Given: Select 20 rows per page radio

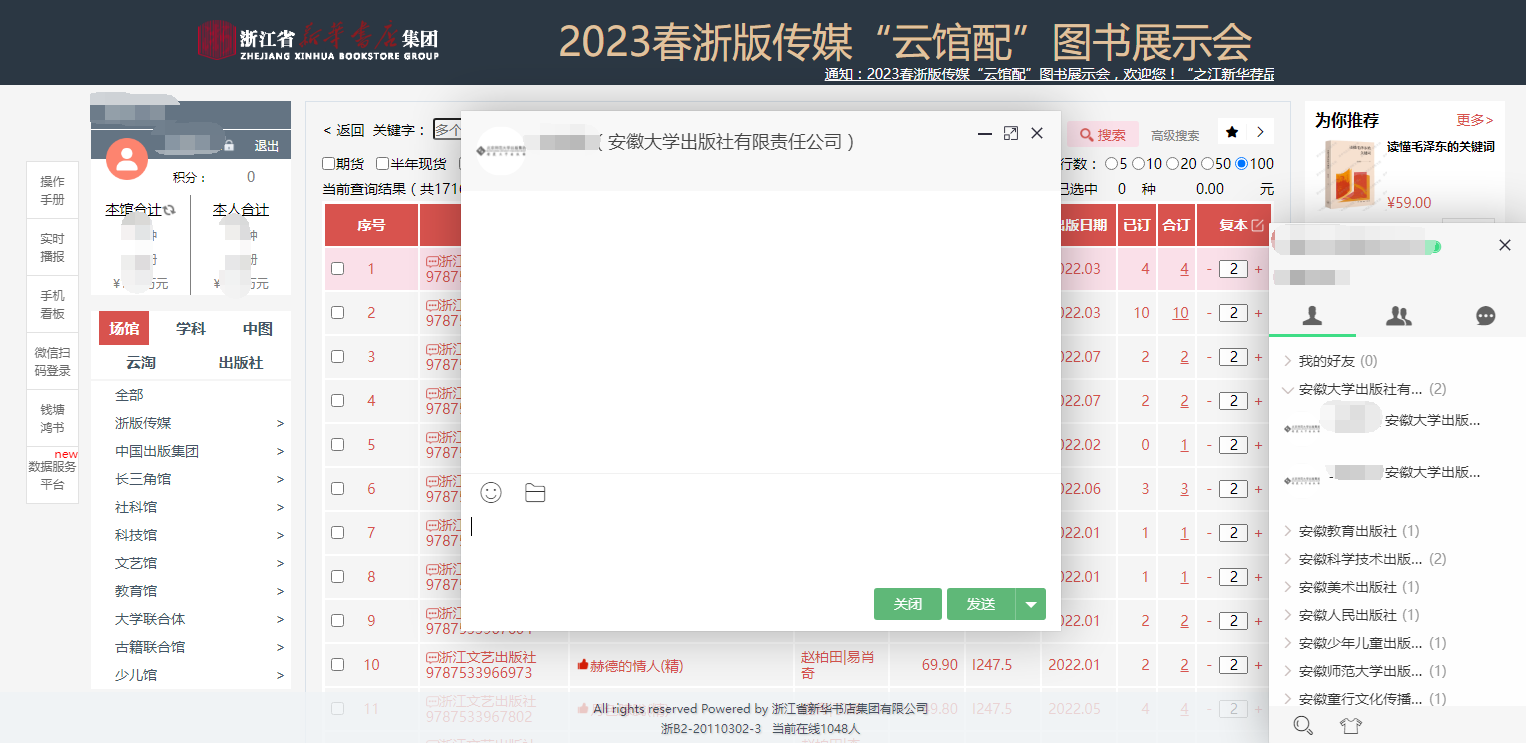Looking at the screenshot, I should coord(1173,163).
